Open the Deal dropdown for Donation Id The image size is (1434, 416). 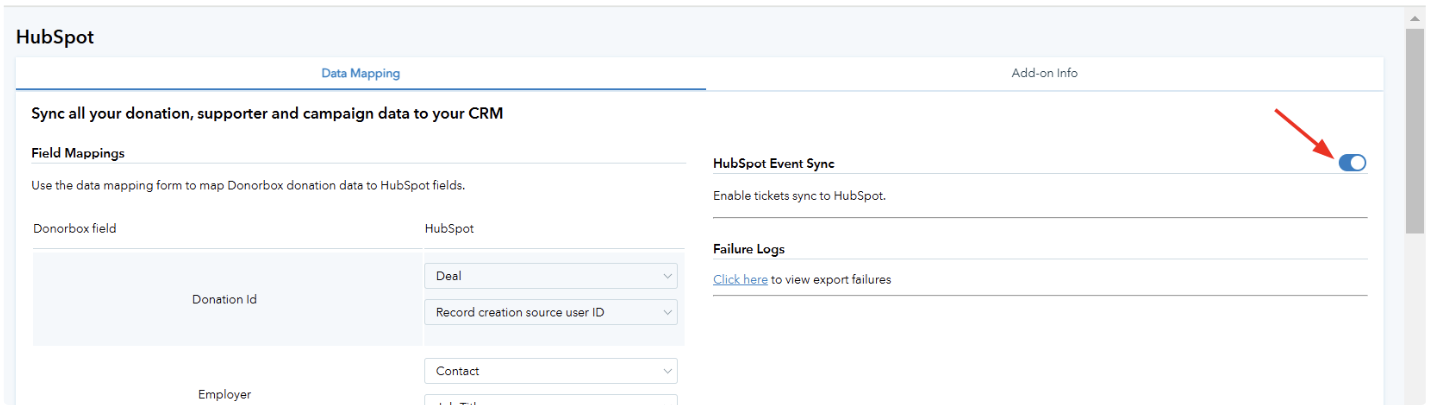551,276
